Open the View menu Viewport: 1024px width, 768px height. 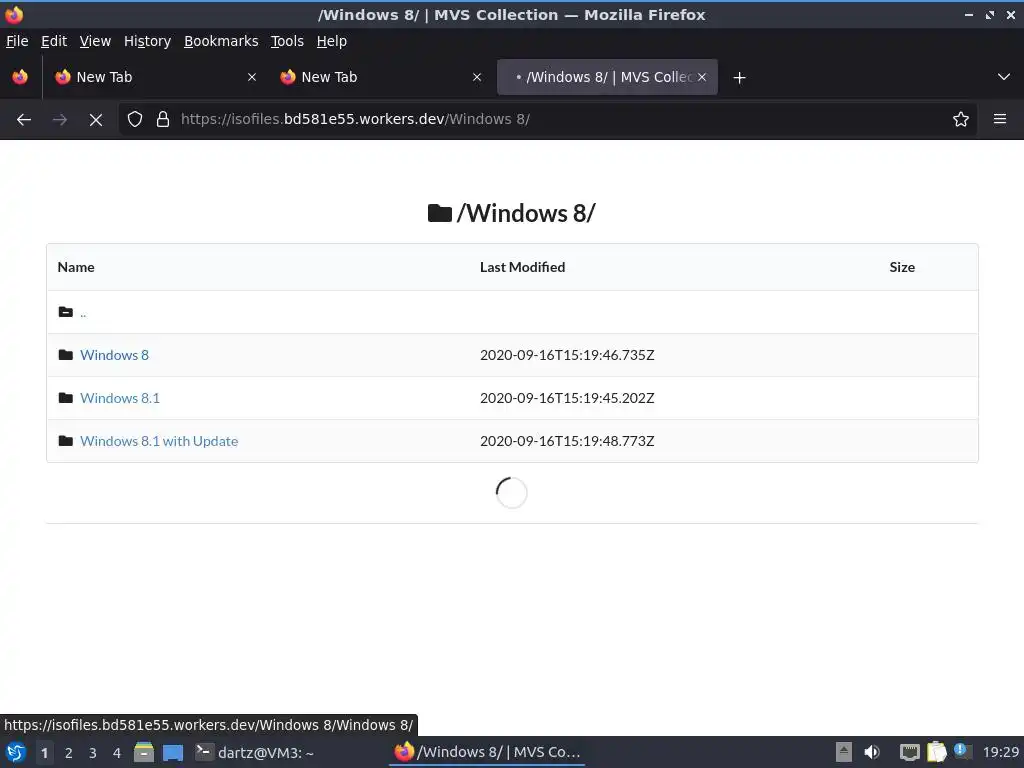95,41
